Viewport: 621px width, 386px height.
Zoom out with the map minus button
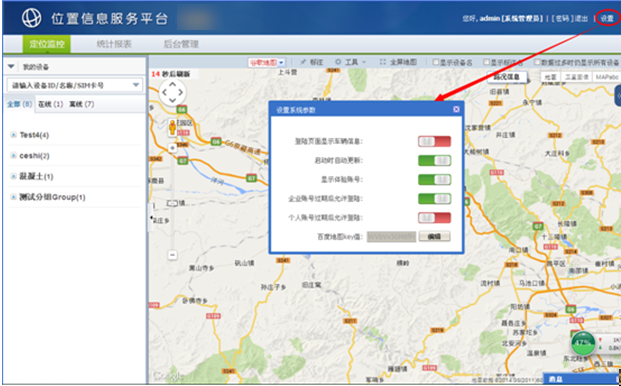pyautogui.click(x=172, y=255)
